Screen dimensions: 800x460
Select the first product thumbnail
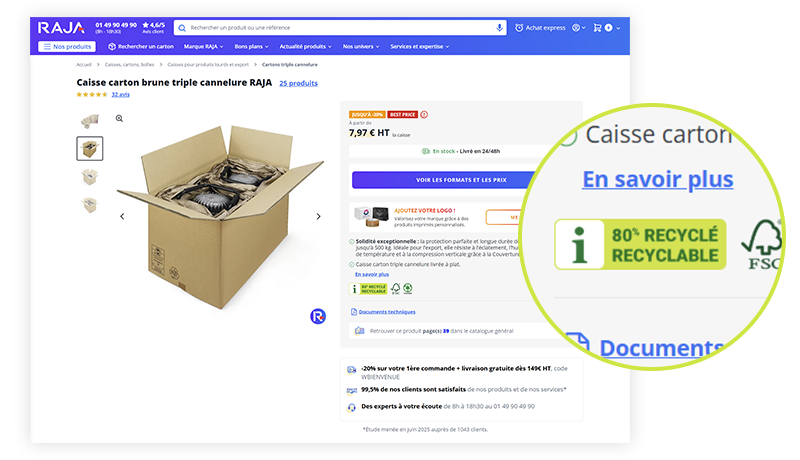90,121
